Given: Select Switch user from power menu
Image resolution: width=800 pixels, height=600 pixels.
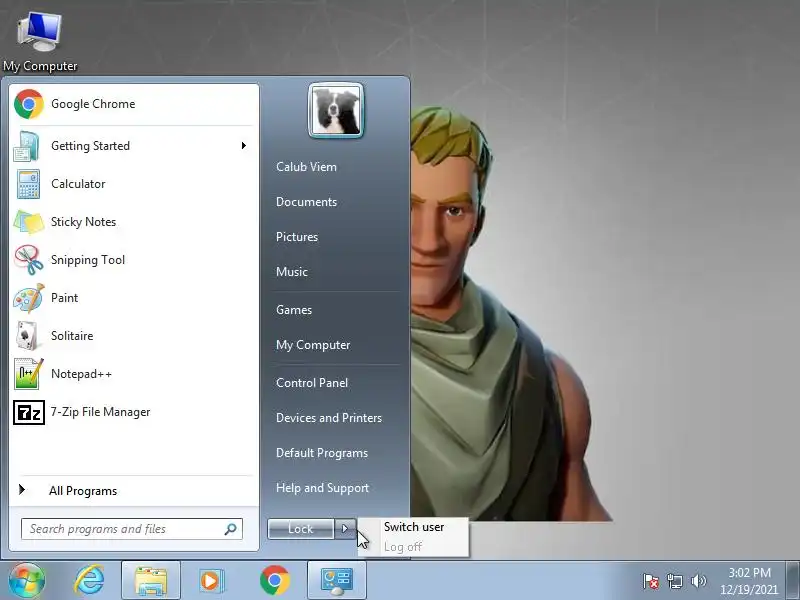Looking at the screenshot, I should [414, 527].
